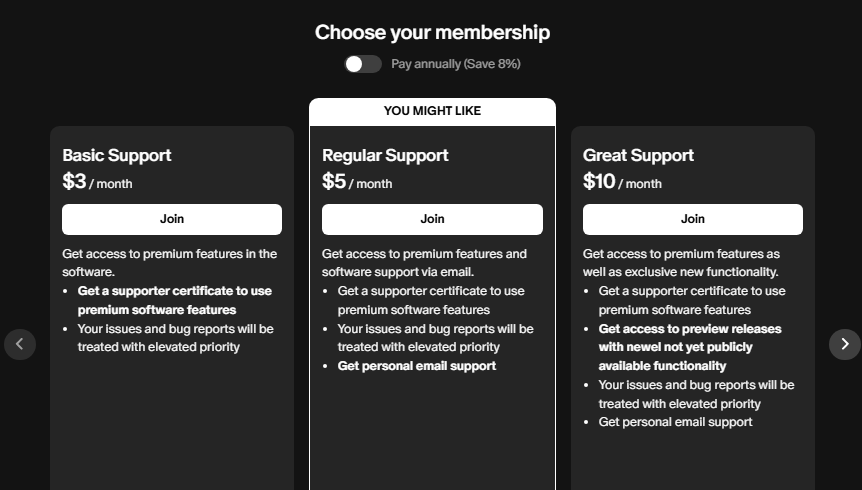Click the next carousel arrow icon
Viewport: 862px width, 490px height.
(x=844, y=344)
